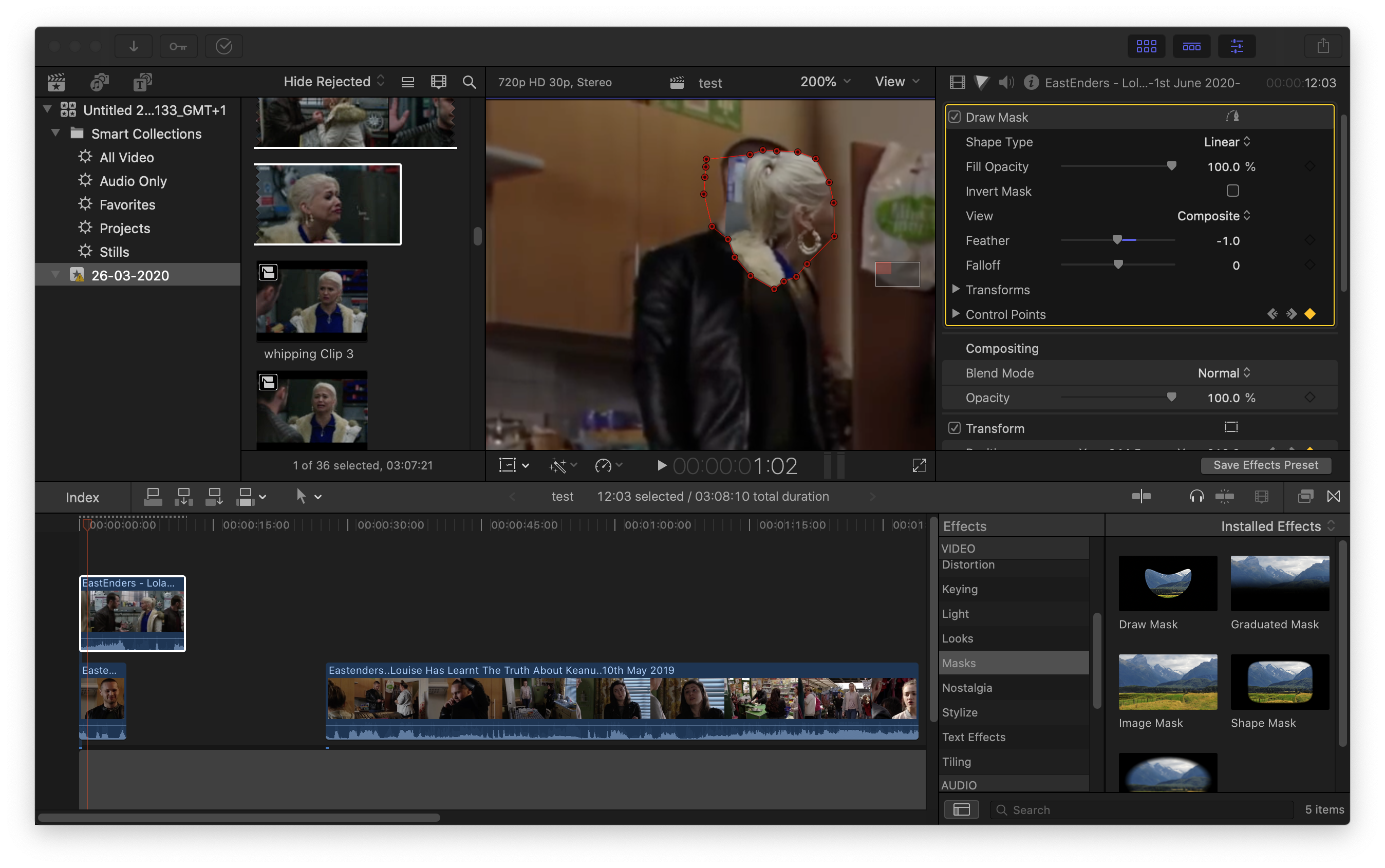The image size is (1385, 868).
Task: Open the Shape Type Linear dropdown
Action: (1227, 142)
